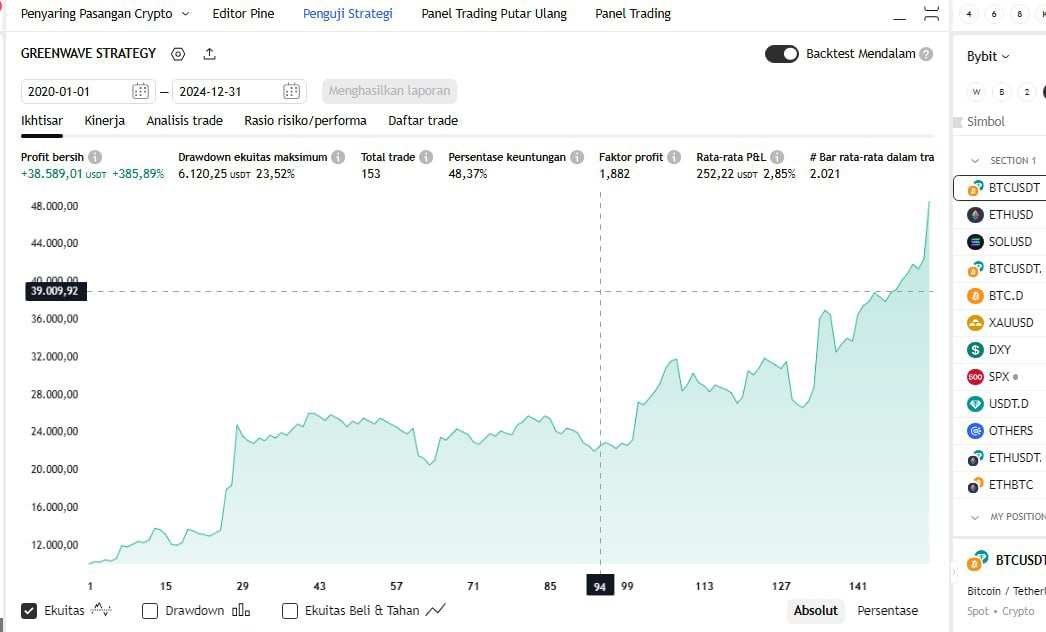Viewport: 1046px width, 632px height.
Task: Check the Ekuitas Beli & Tahan box
Action: [x=290, y=611]
